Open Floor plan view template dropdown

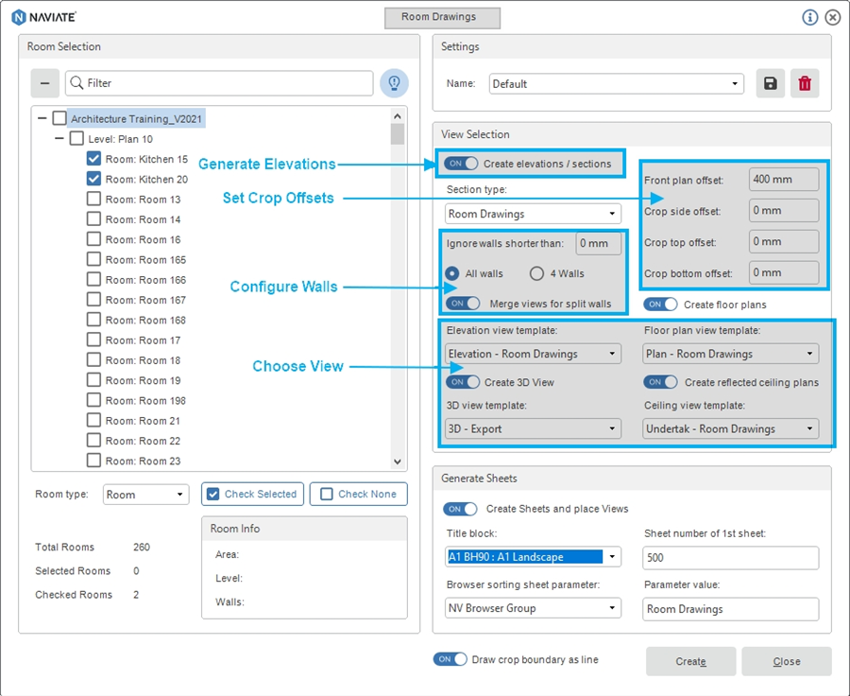point(730,353)
